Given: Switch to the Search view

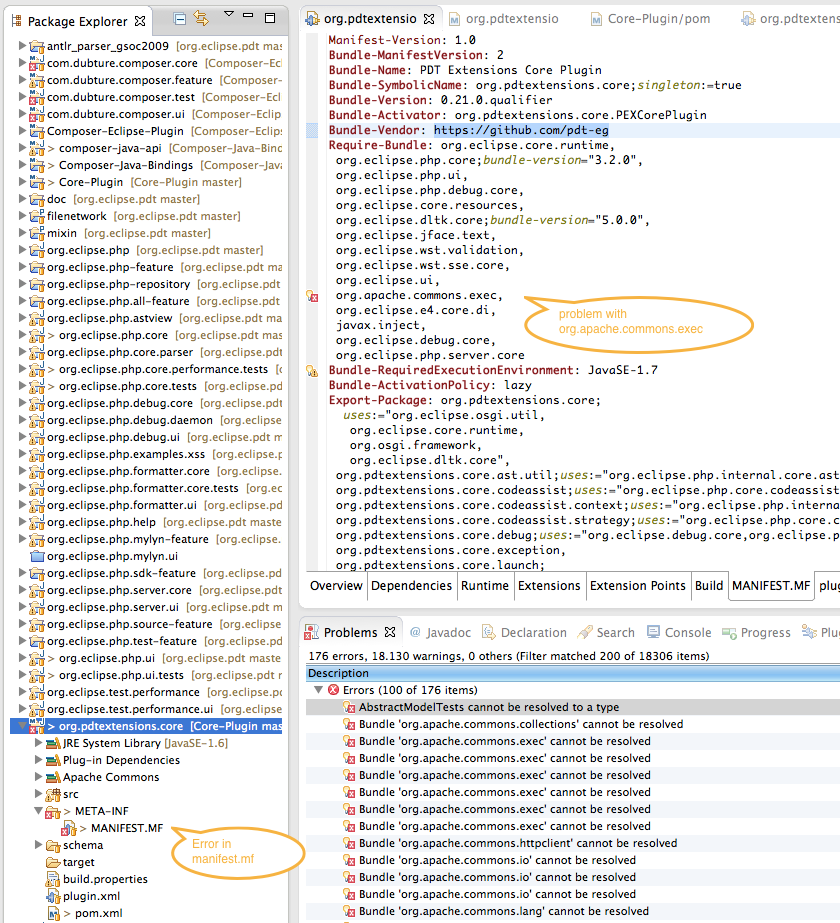Looking at the screenshot, I should point(606,633).
